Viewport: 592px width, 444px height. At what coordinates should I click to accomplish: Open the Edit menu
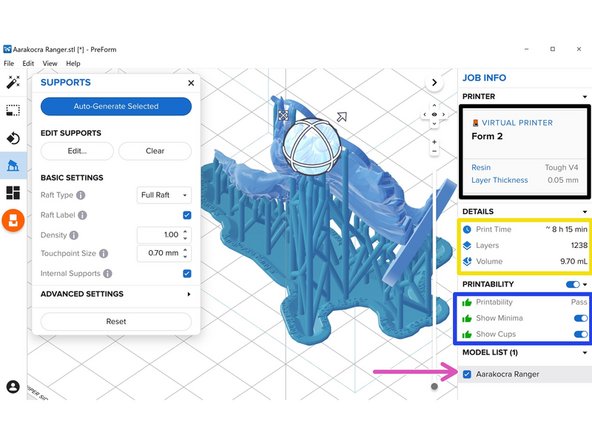(28, 63)
